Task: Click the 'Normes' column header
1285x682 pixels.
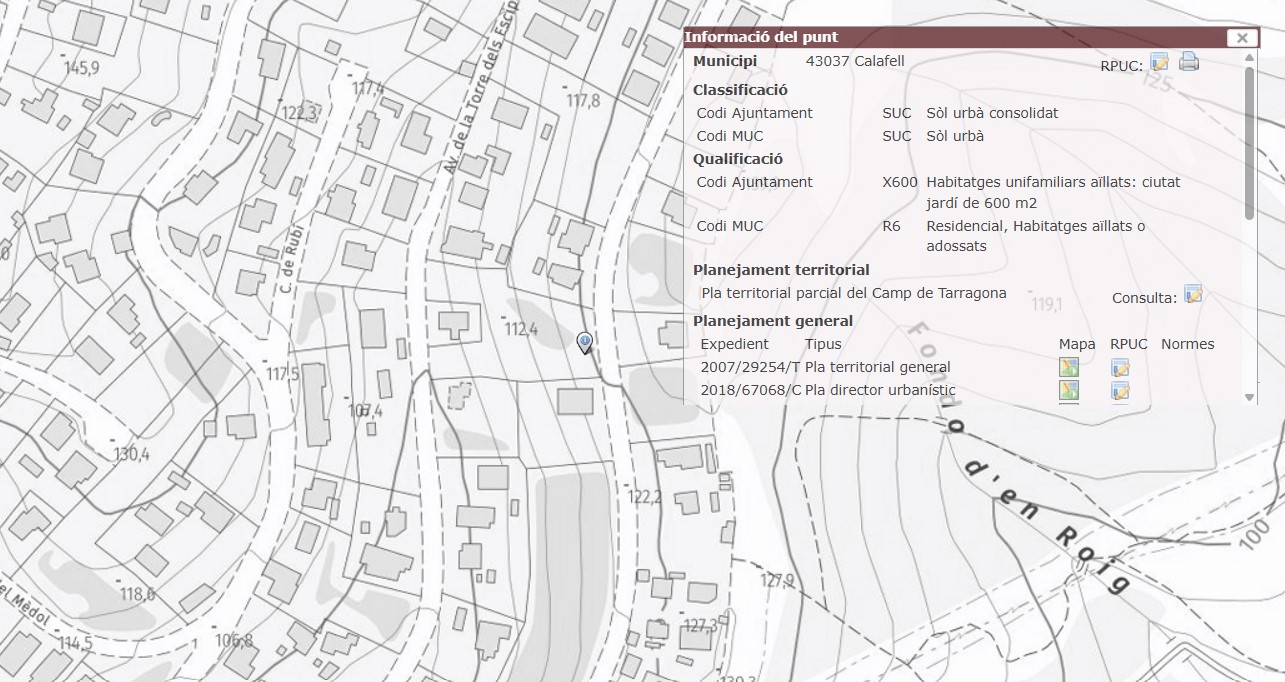Action: 1188,344
